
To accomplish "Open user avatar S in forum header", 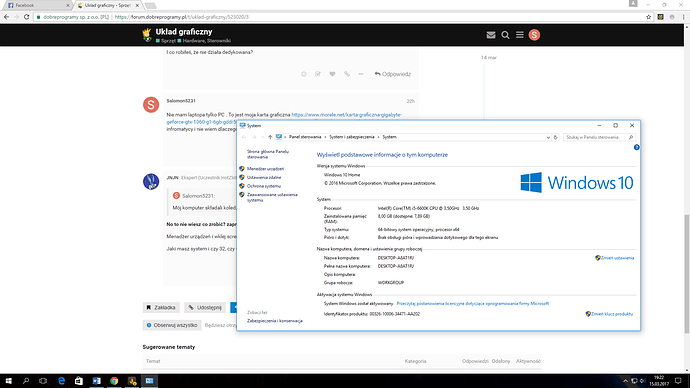I will click(x=534, y=35).
